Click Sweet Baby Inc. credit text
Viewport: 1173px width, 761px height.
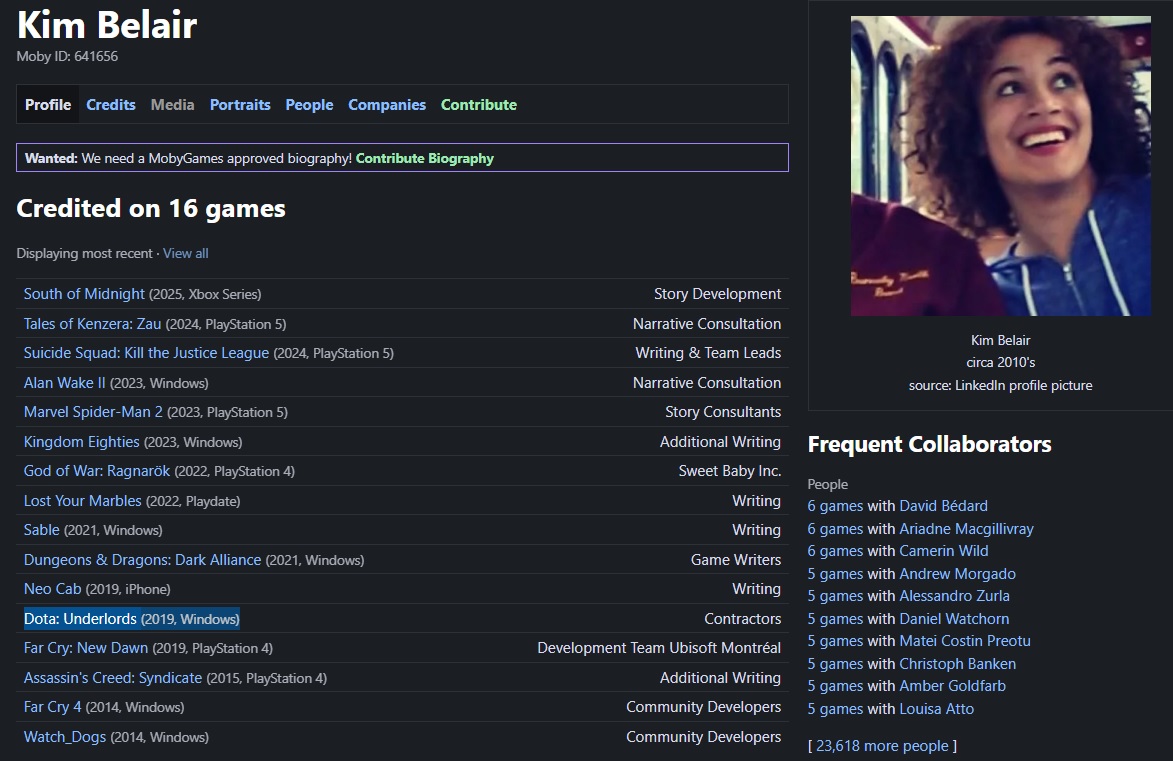[729, 471]
